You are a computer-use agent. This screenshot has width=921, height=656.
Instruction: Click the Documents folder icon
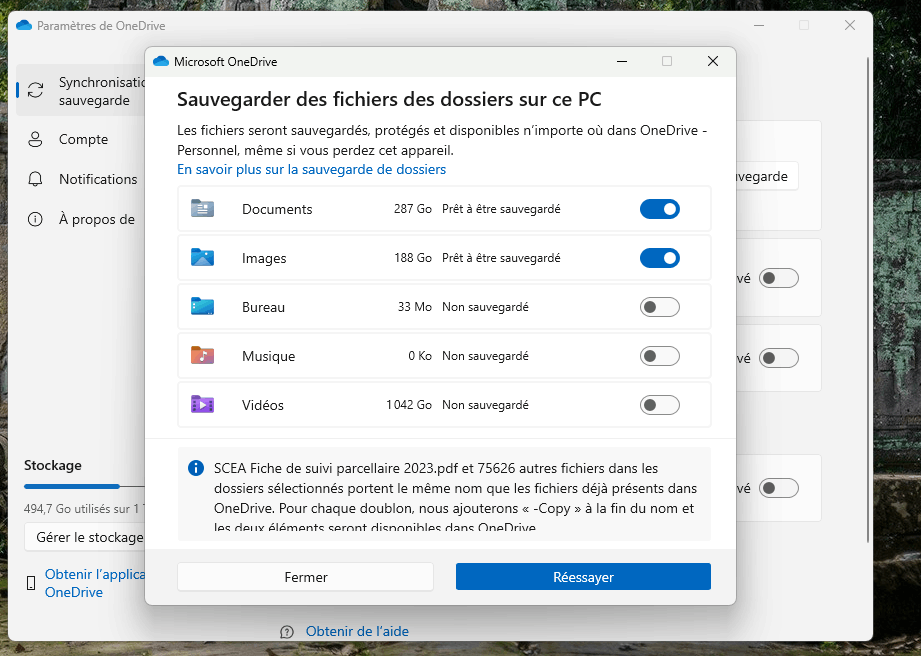tap(202, 208)
